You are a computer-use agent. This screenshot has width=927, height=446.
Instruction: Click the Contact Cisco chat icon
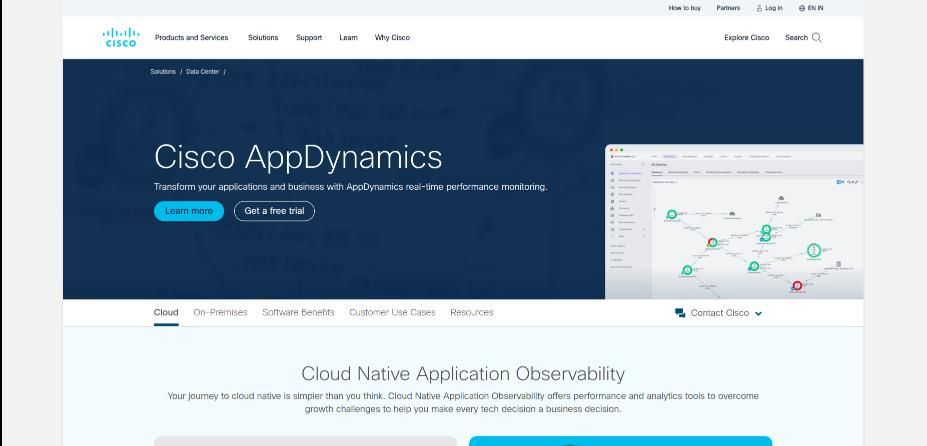680,313
